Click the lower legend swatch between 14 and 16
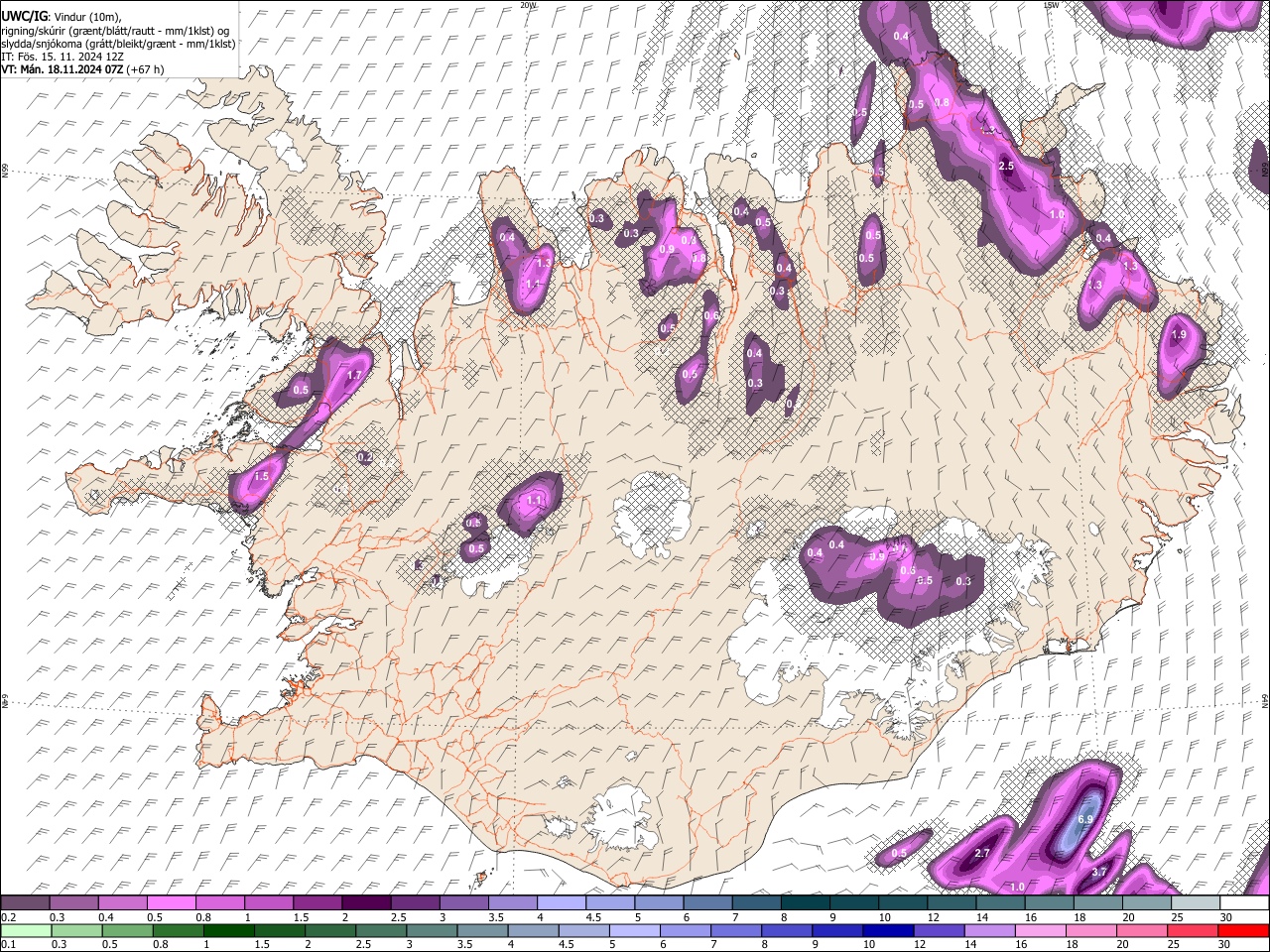 989,930
